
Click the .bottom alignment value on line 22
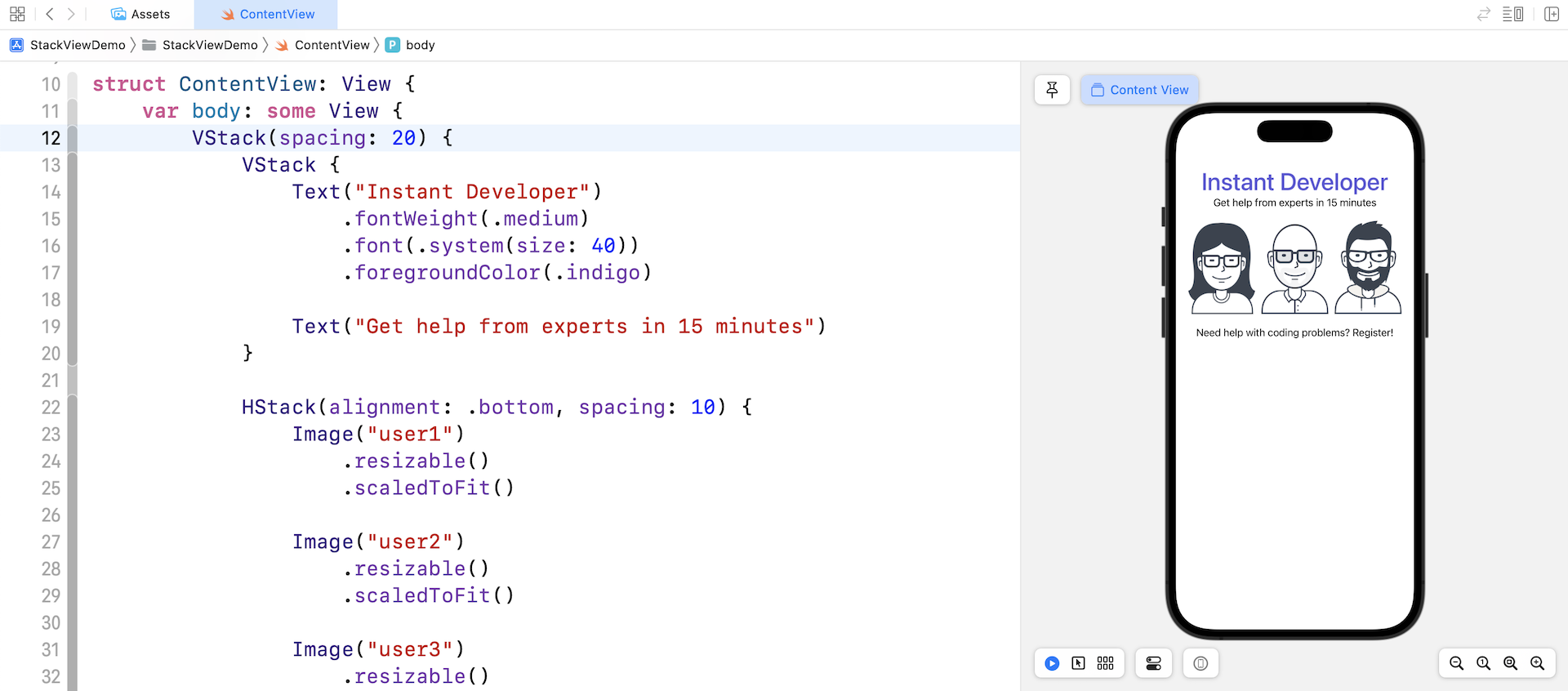pos(510,408)
